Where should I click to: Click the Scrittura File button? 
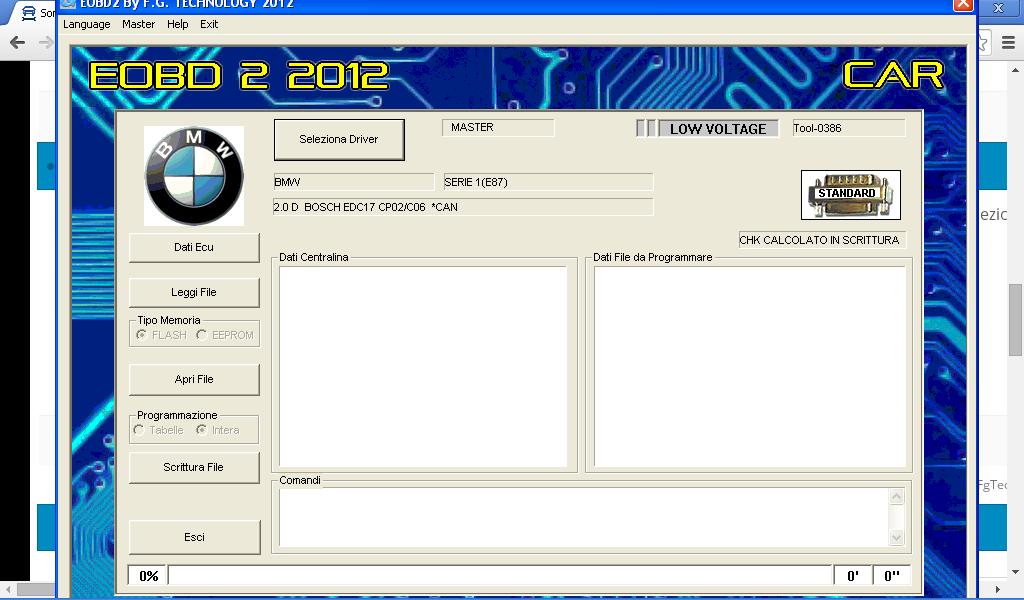(194, 467)
